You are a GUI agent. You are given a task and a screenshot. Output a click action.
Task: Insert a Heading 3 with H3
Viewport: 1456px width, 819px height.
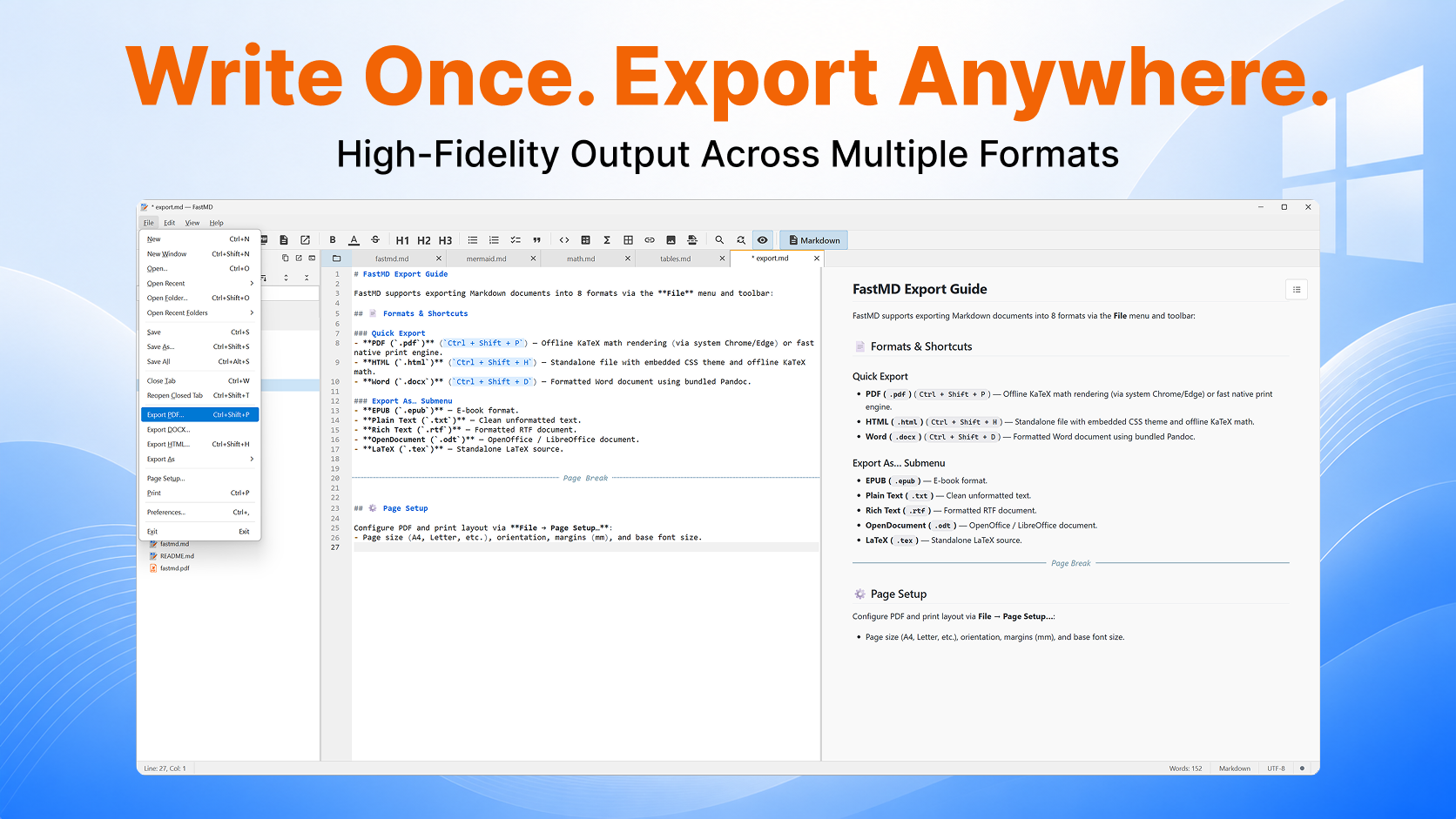pos(445,240)
